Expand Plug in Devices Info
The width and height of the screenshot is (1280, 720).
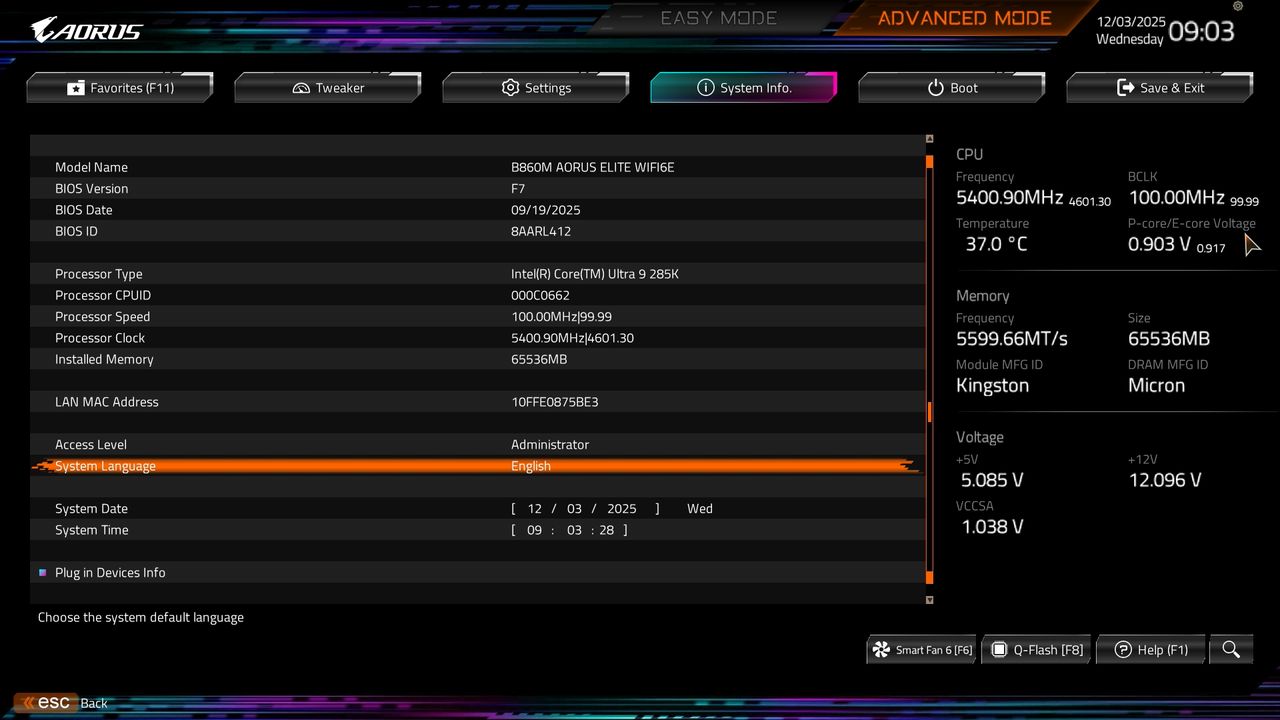click(x=110, y=572)
